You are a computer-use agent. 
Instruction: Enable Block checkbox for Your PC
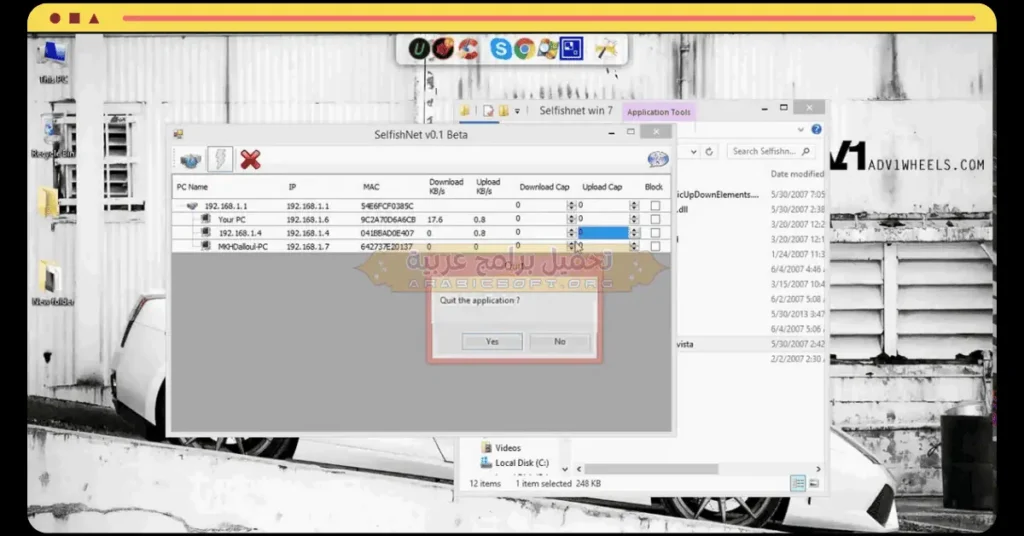655,219
